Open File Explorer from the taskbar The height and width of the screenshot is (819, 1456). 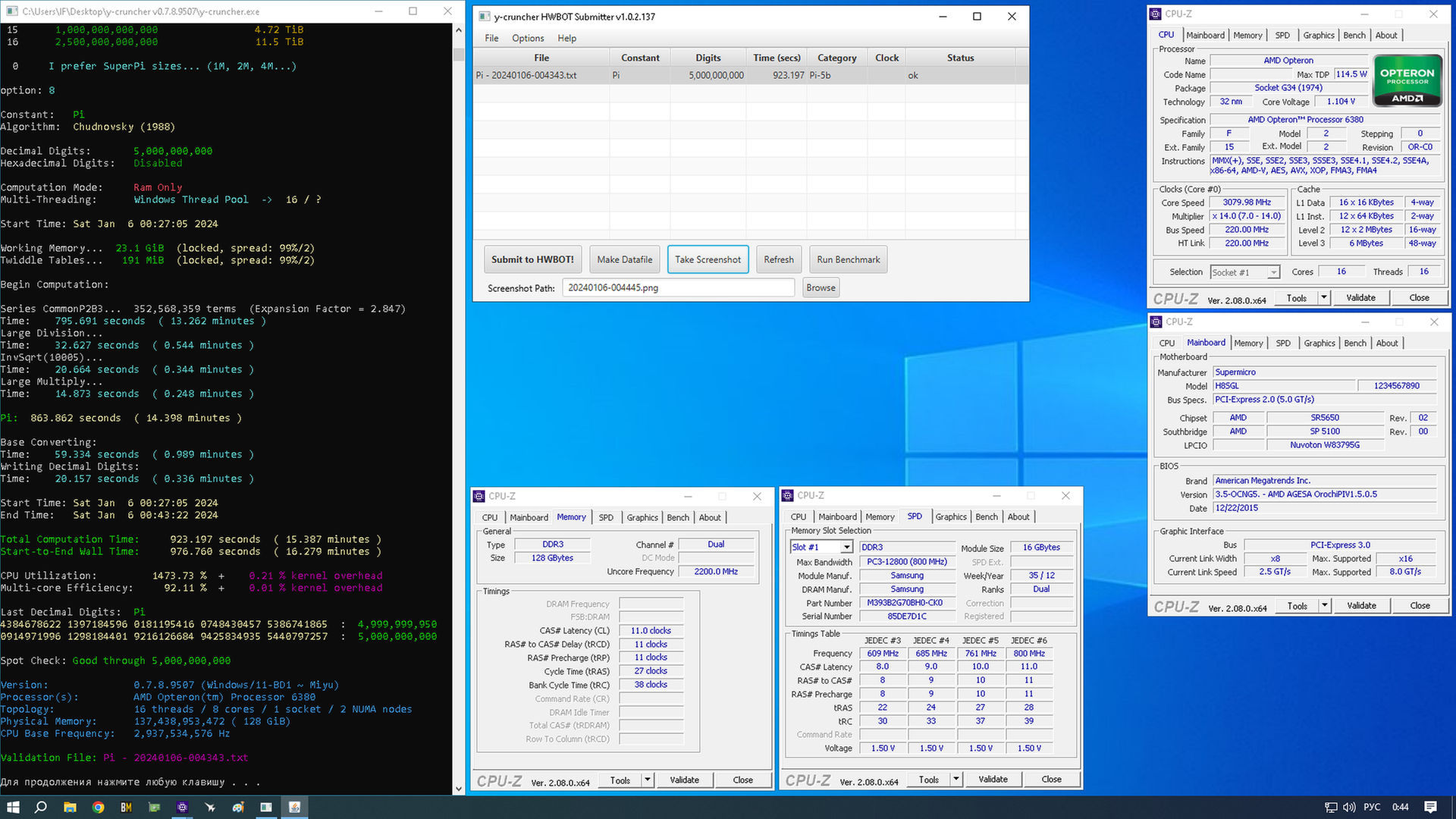(x=70, y=807)
